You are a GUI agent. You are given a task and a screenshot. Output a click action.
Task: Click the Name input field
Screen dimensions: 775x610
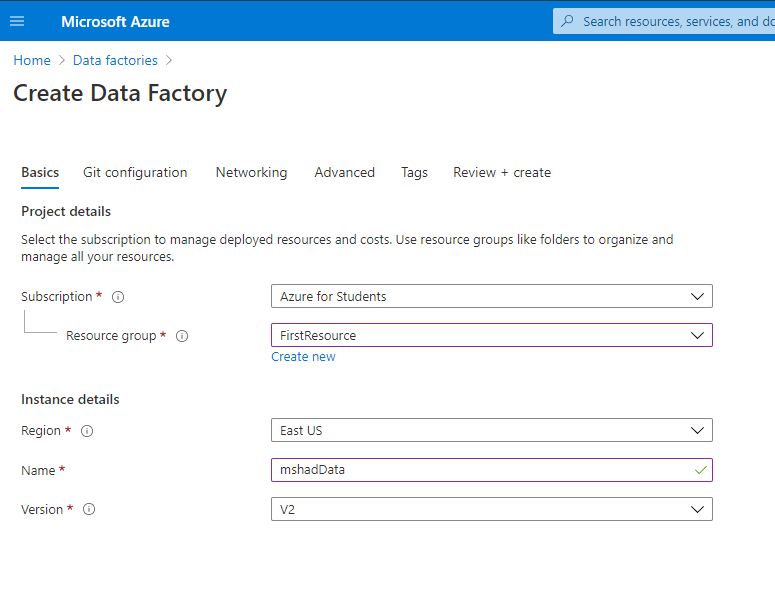(480, 469)
